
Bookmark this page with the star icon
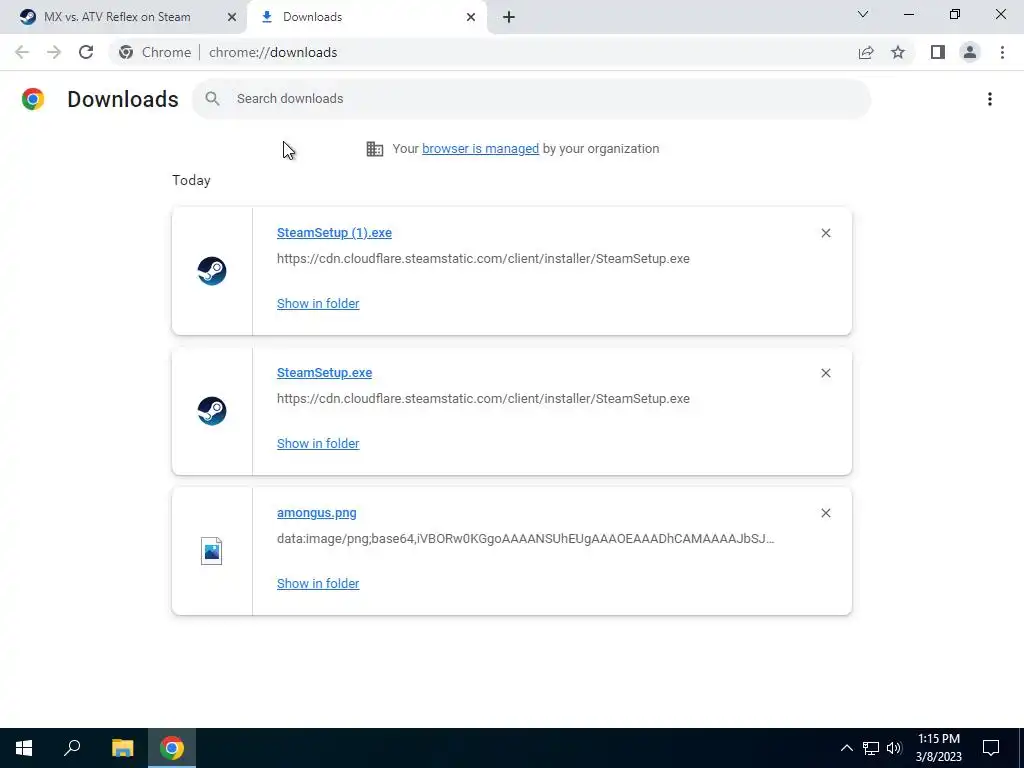(x=898, y=52)
